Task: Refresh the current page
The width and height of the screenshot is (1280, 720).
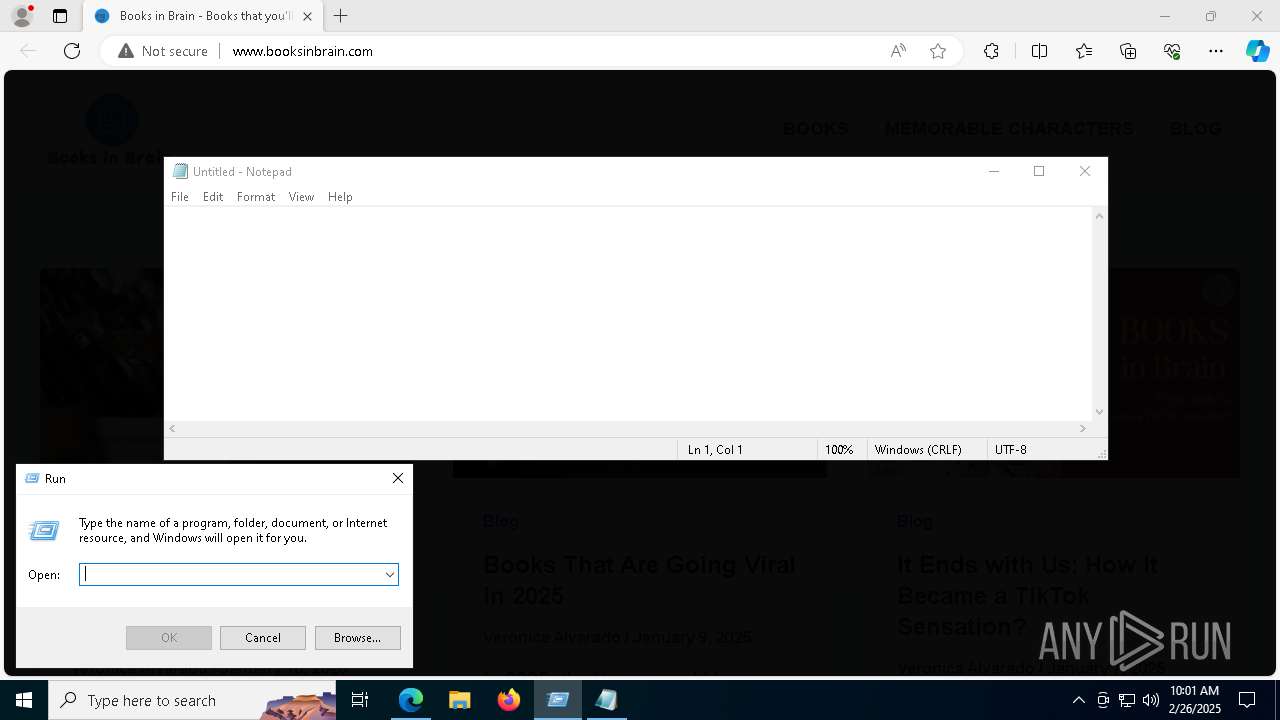Action: 72,51
